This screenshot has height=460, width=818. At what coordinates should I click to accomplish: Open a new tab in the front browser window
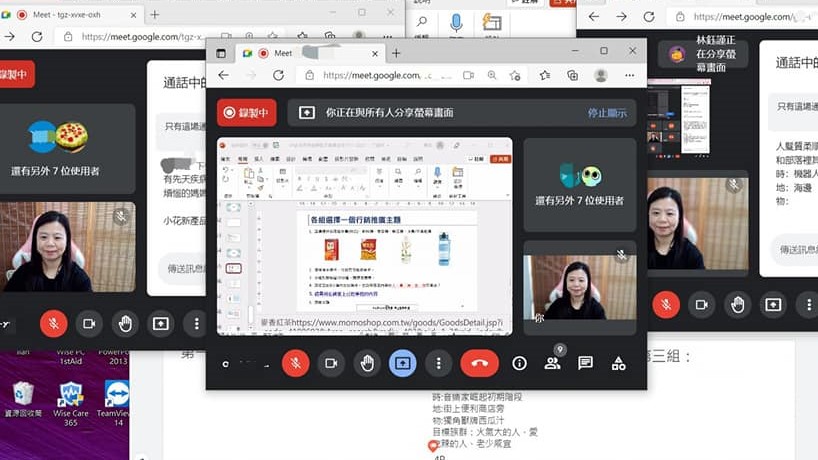pyautogui.click(x=396, y=53)
